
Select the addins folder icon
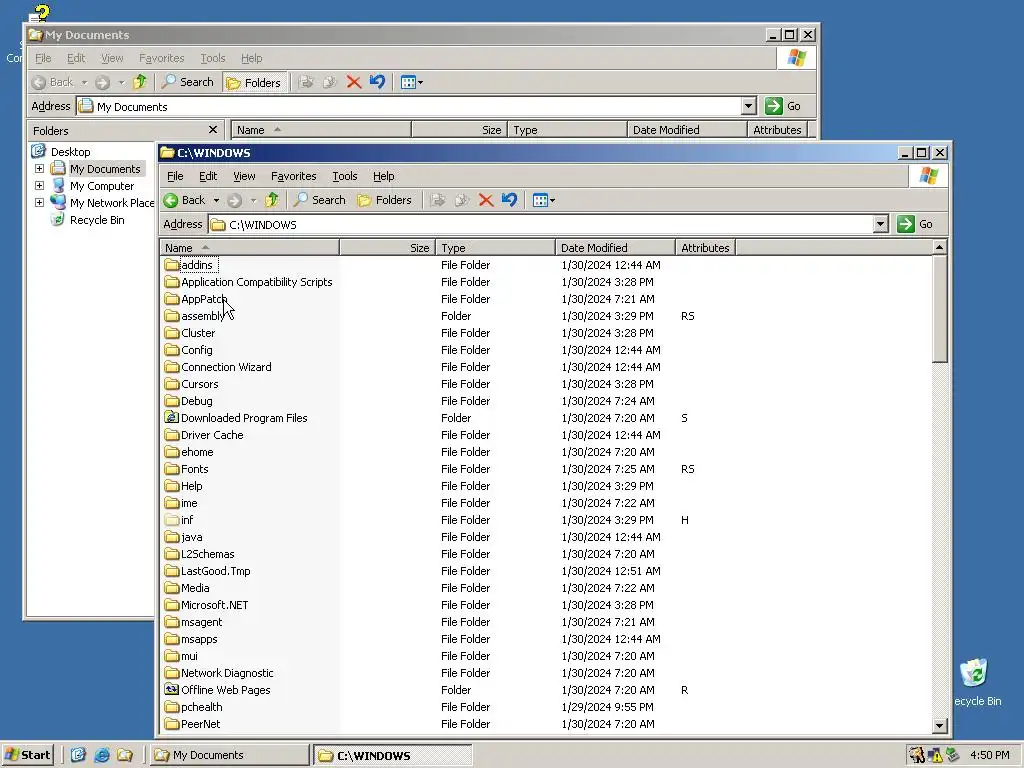pyautogui.click(x=172, y=264)
